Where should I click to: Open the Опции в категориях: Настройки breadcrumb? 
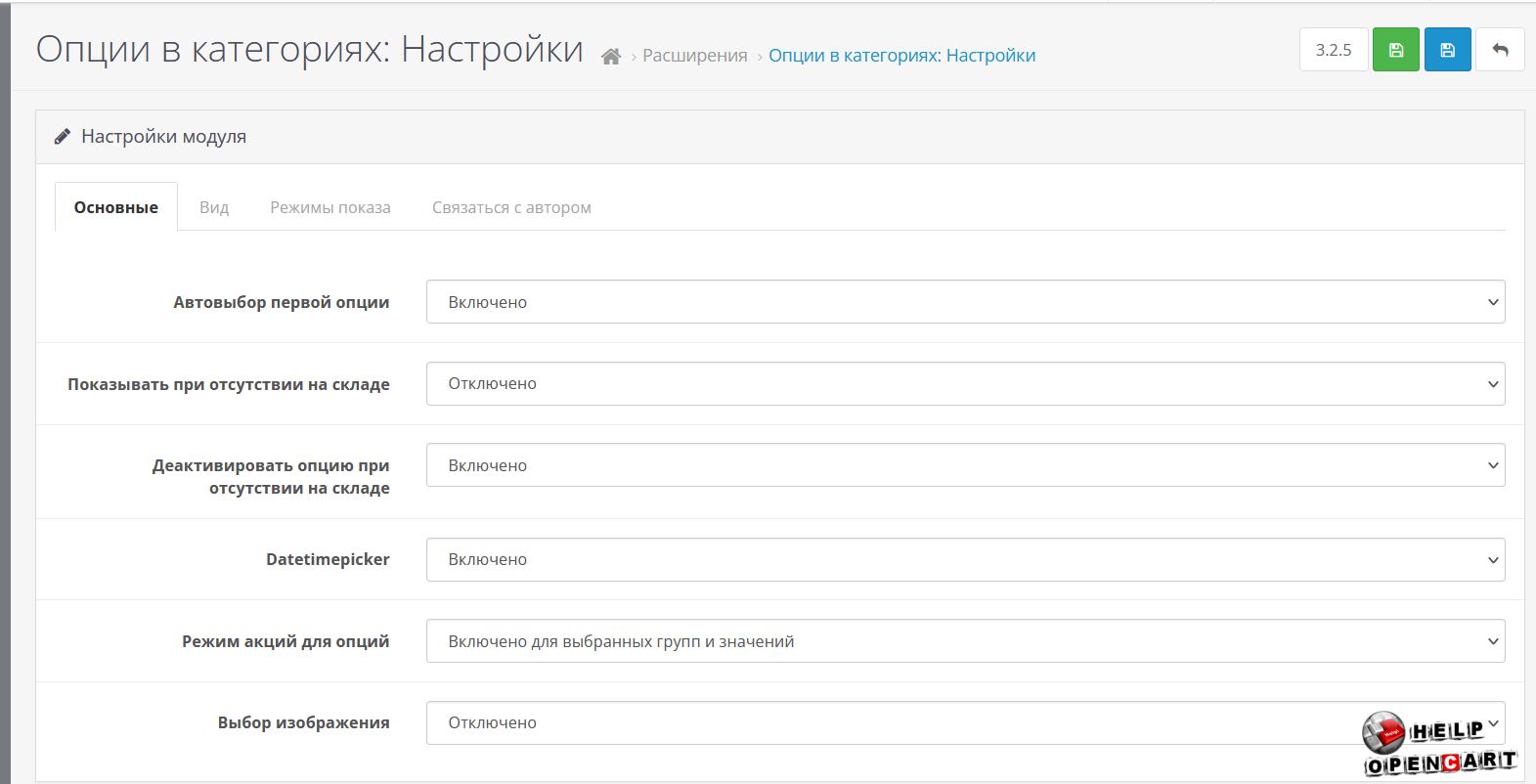click(901, 56)
